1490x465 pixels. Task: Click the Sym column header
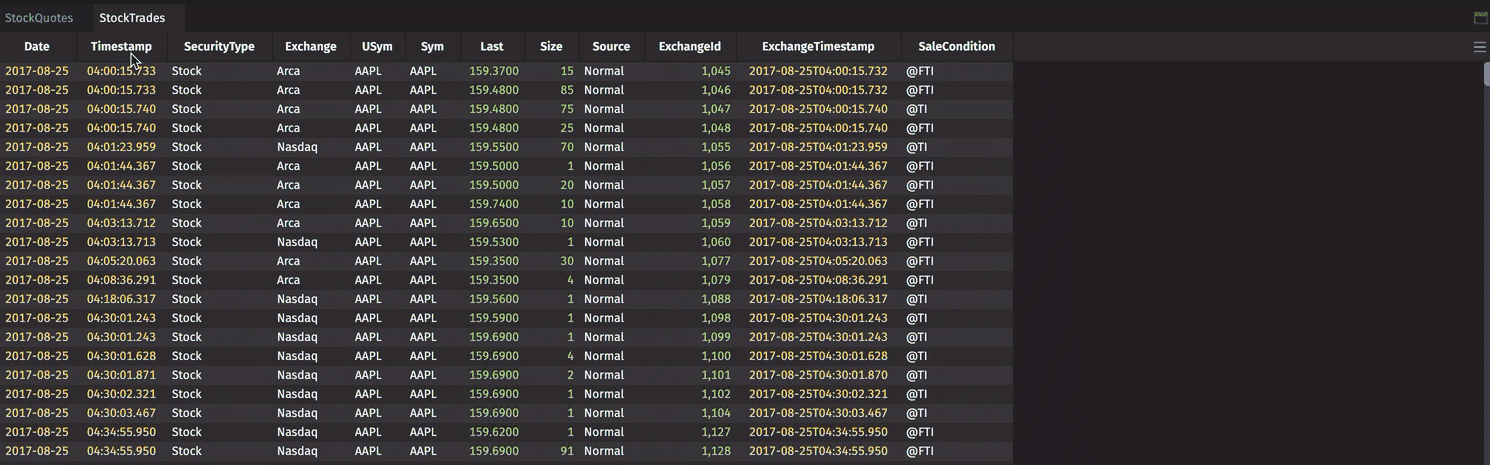click(x=432, y=47)
